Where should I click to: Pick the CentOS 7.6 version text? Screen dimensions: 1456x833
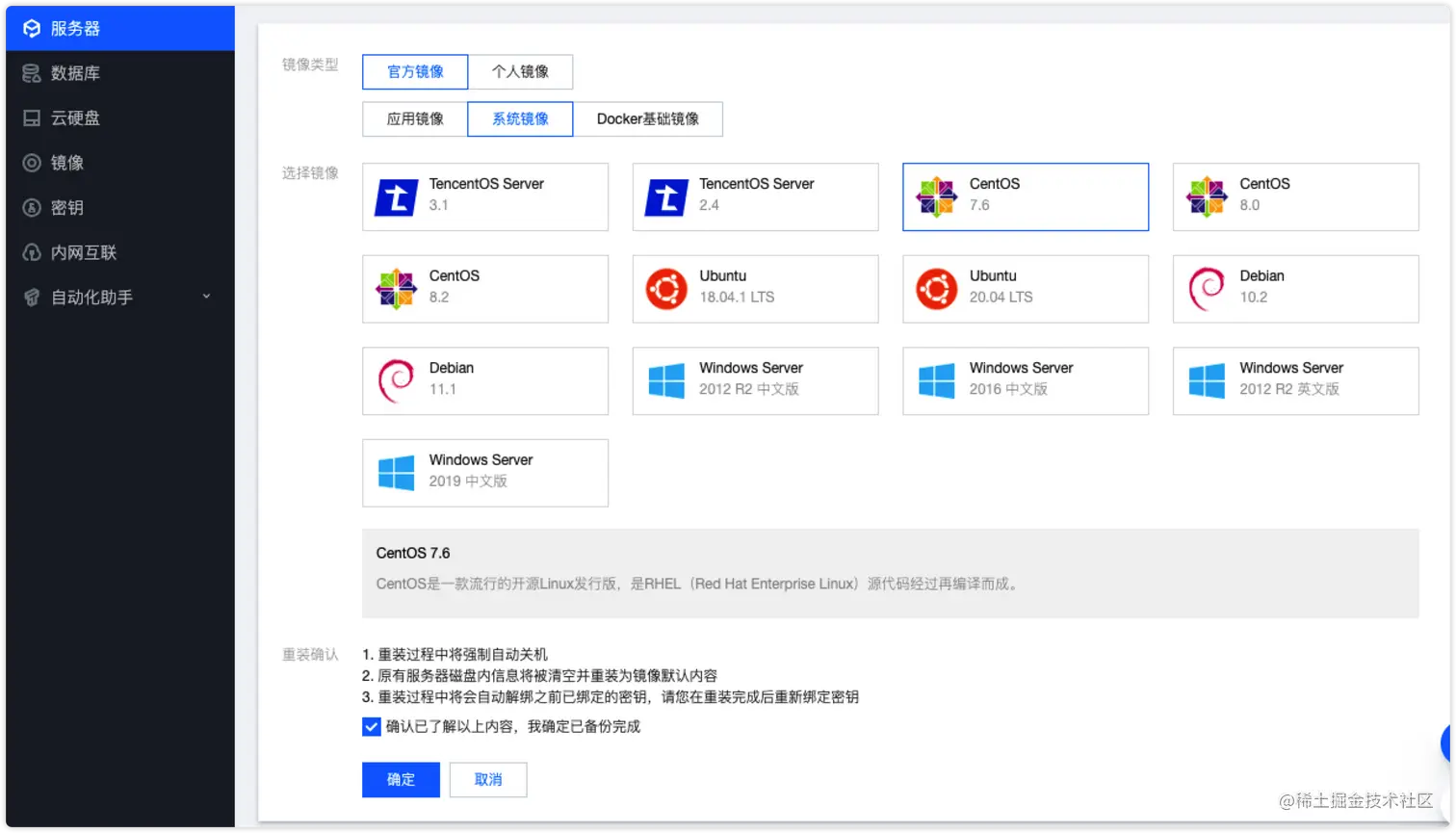tap(979, 205)
